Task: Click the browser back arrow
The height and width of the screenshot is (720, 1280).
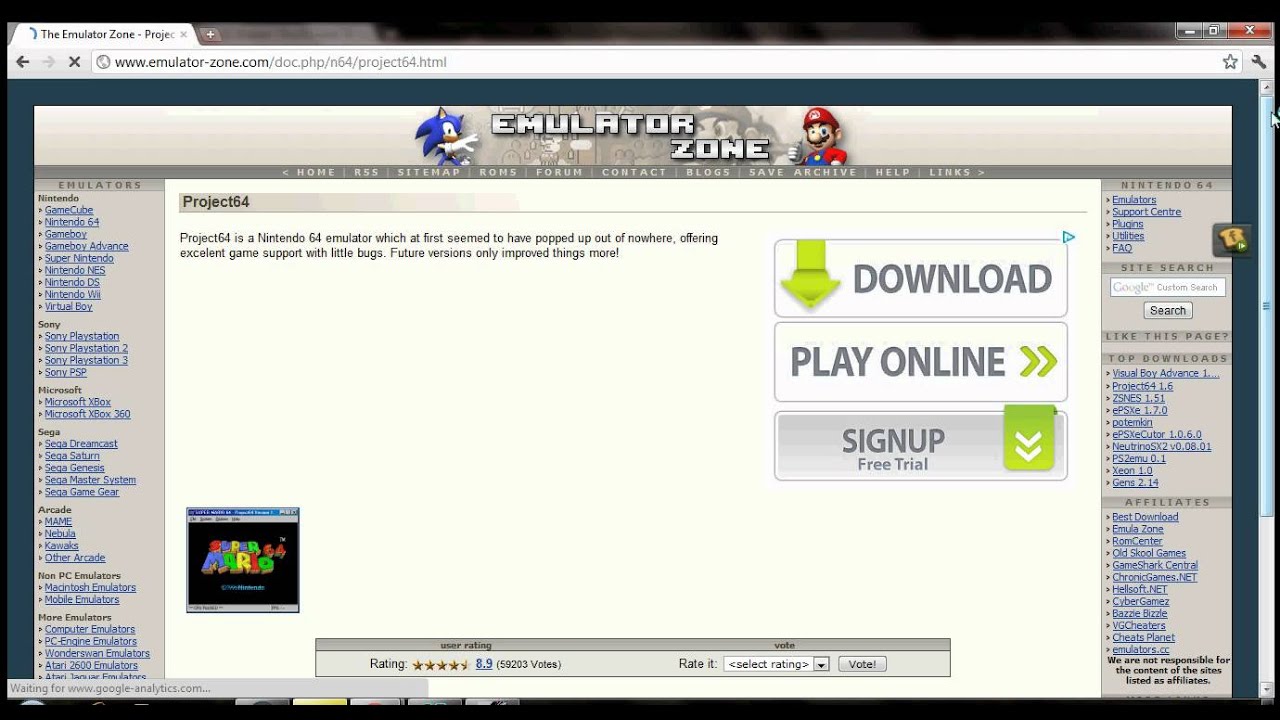Action: pyautogui.click(x=22, y=62)
